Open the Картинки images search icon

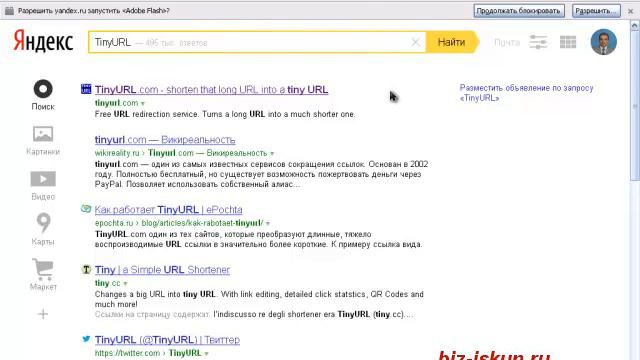(43, 134)
